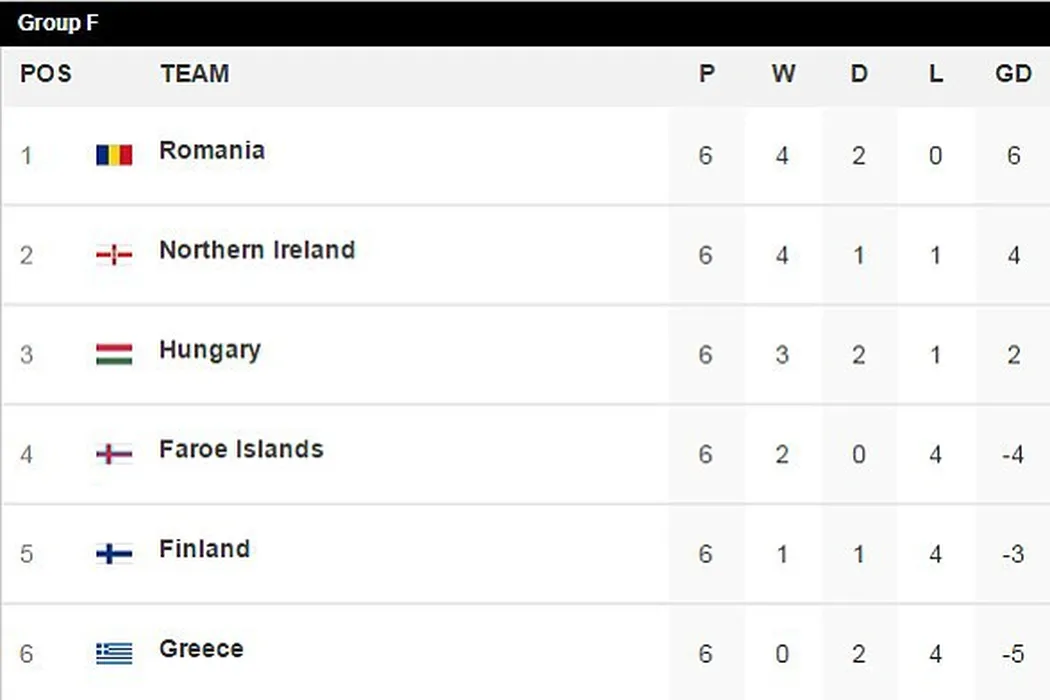Click the Group F header title
The width and height of the screenshot is (1050, 700).
click(x=58, y=23)
